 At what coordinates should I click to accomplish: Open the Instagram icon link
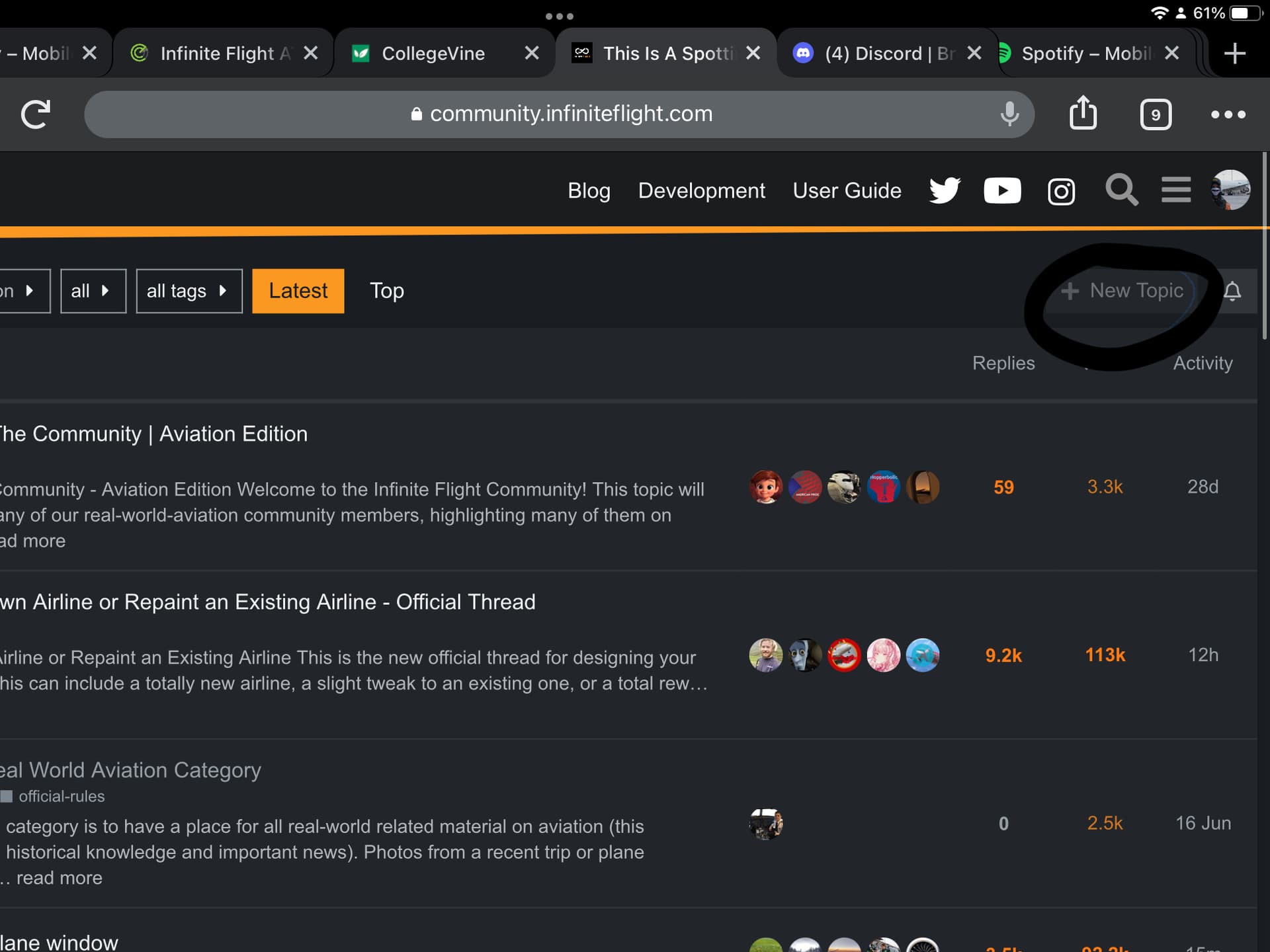click(1061, 192)
